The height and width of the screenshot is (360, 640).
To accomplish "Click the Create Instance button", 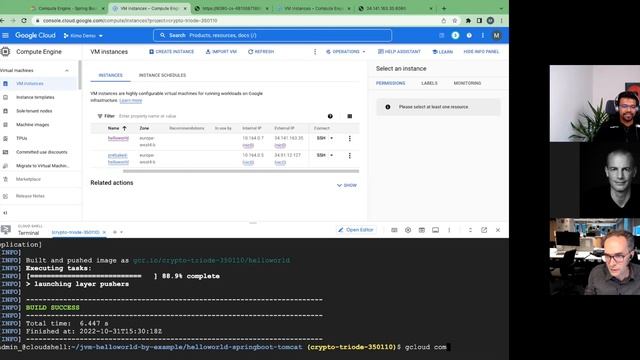I will click(x=171, y=52).
